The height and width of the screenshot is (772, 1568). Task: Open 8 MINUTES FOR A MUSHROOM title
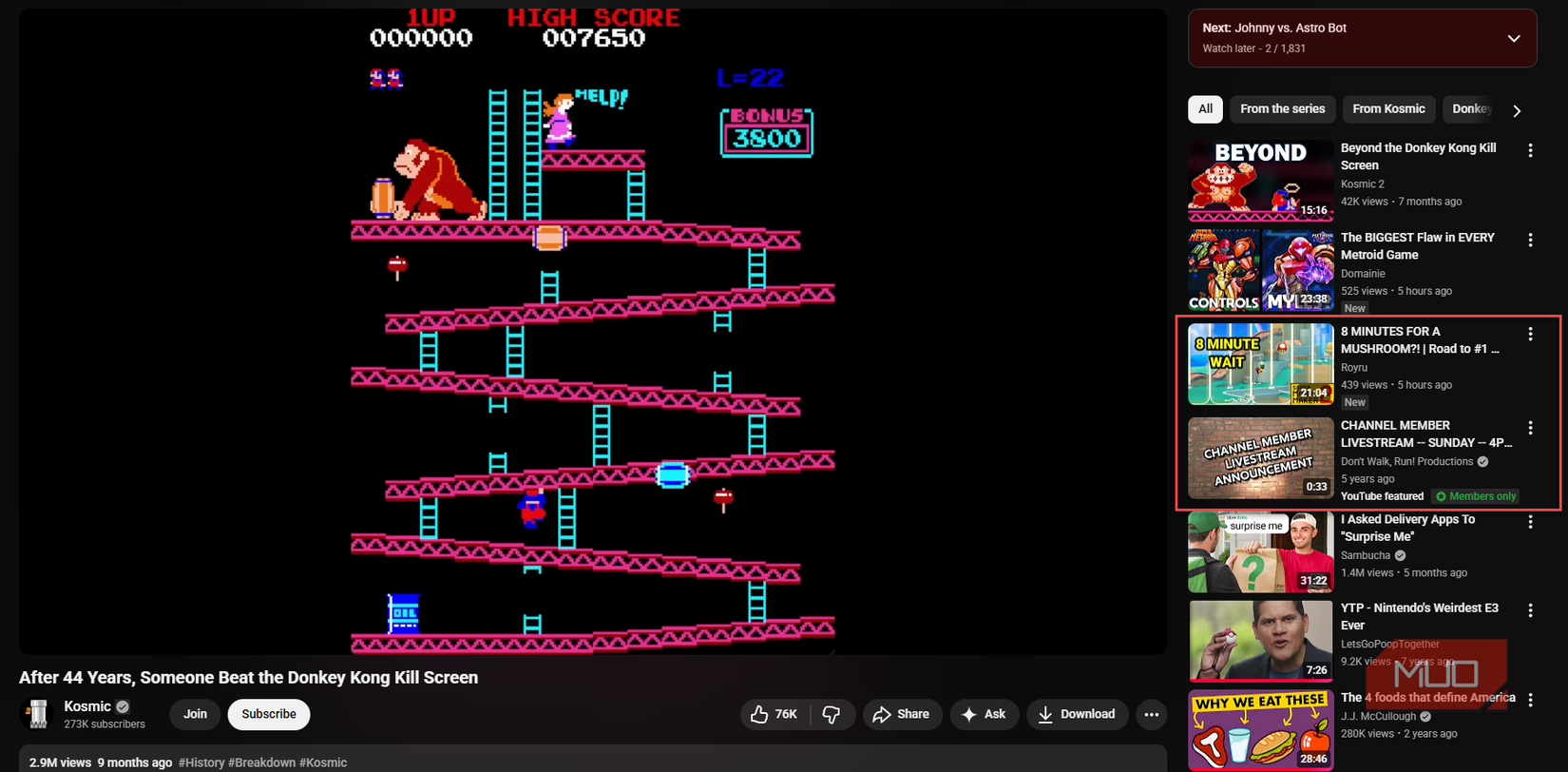(x=1420, y=340)
